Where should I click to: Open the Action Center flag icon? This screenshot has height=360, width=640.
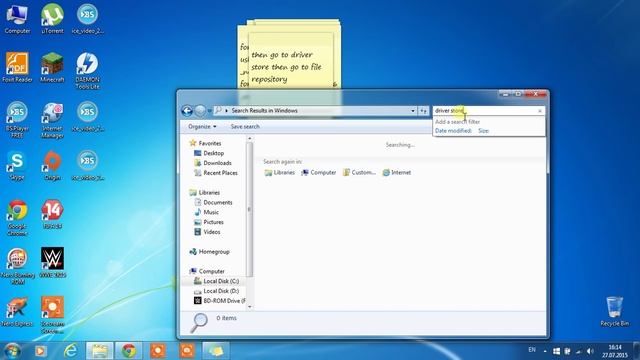click(567, 351)
